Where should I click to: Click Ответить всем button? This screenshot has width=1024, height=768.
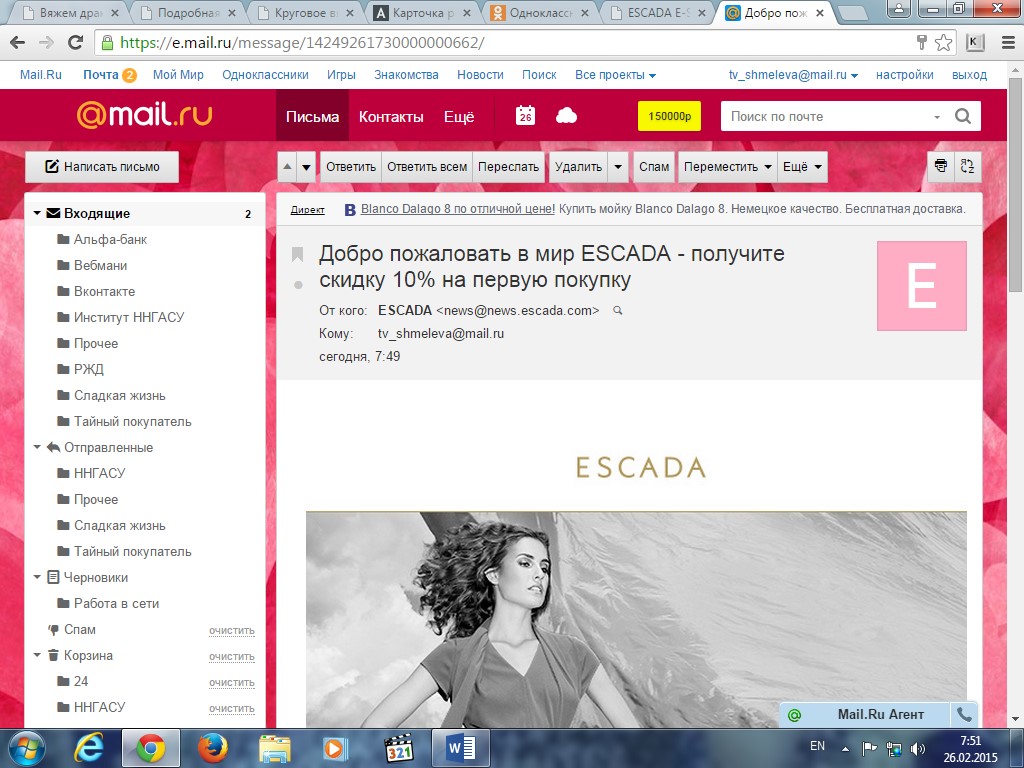427,167
